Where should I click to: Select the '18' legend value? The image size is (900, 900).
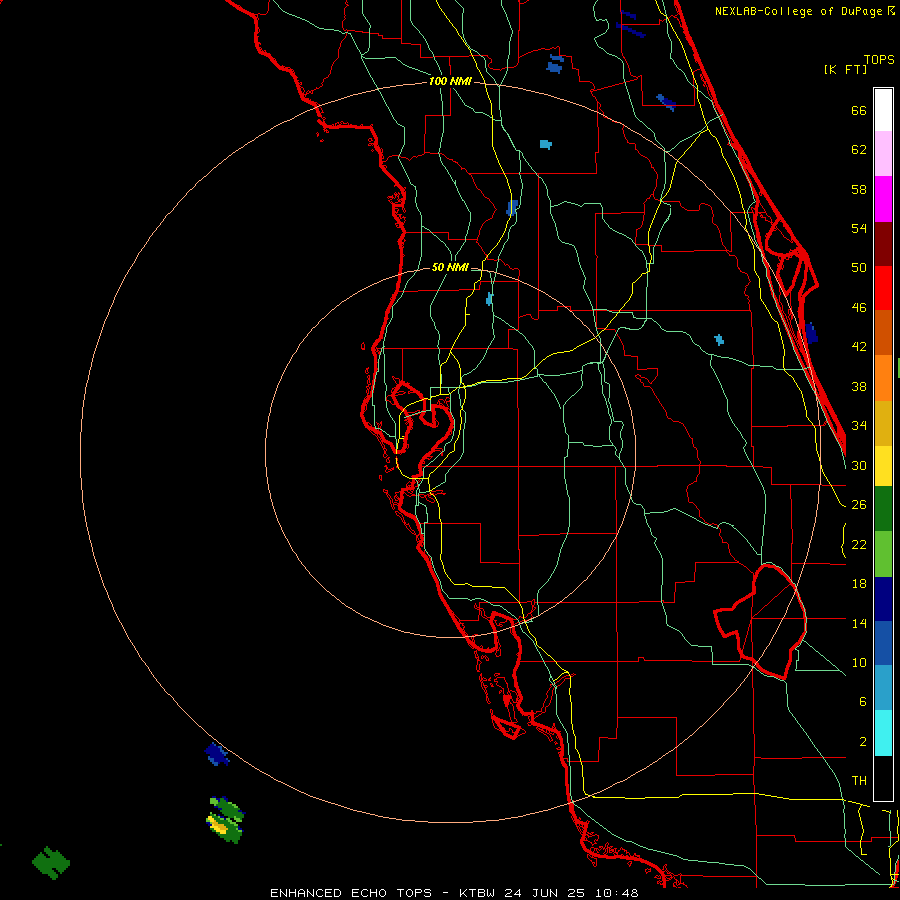pyautogui.click(x=859, y=584)
